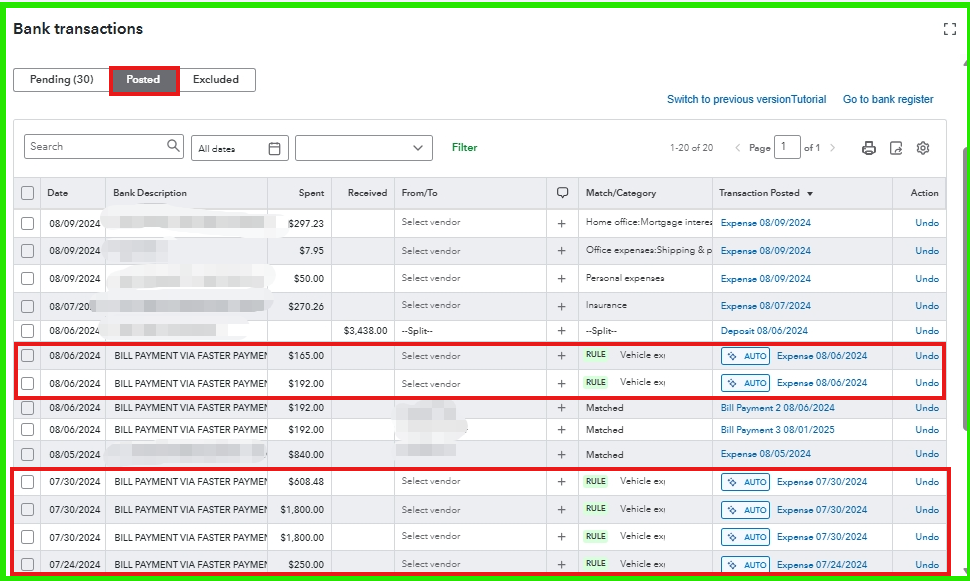This screenshot has width=970, height=581.
Task: Expand the Bank transactions panel to fullscreen
Action: pyautogui.click(x=950, y=29)
